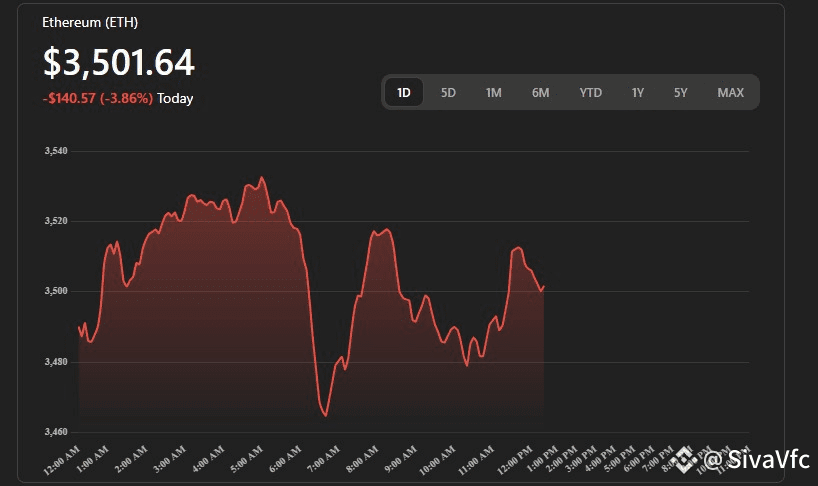
Task: Switch chart to YTD
Action: (x=591, y=93)
